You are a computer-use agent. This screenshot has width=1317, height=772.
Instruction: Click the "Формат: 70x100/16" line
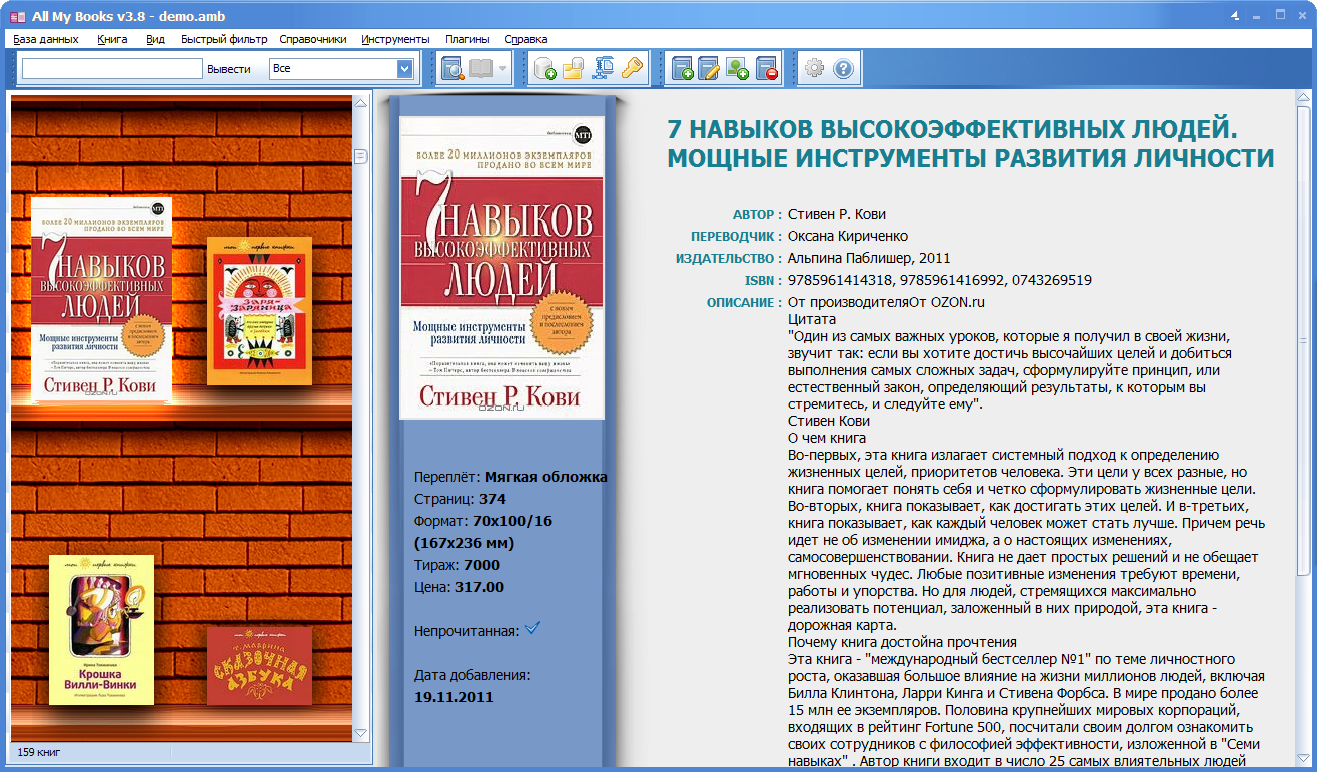tap(483, 521)
